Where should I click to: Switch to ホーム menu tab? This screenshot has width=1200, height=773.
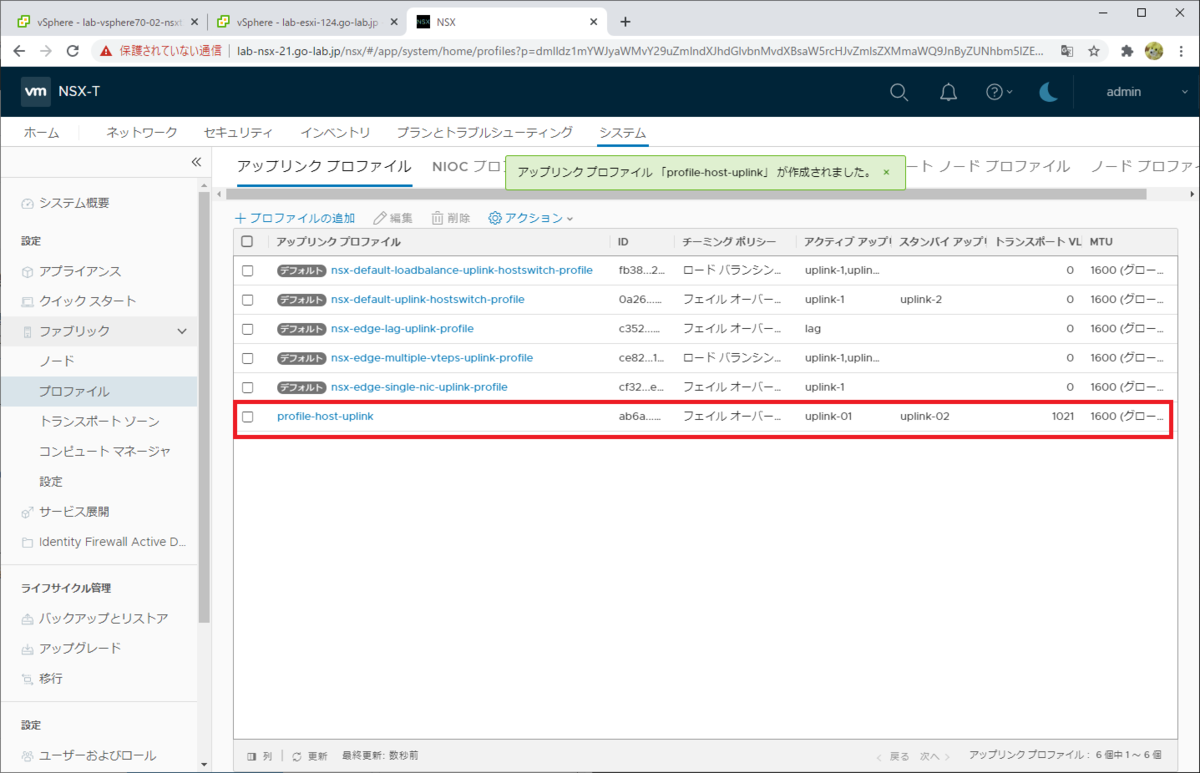click(41, 132)
